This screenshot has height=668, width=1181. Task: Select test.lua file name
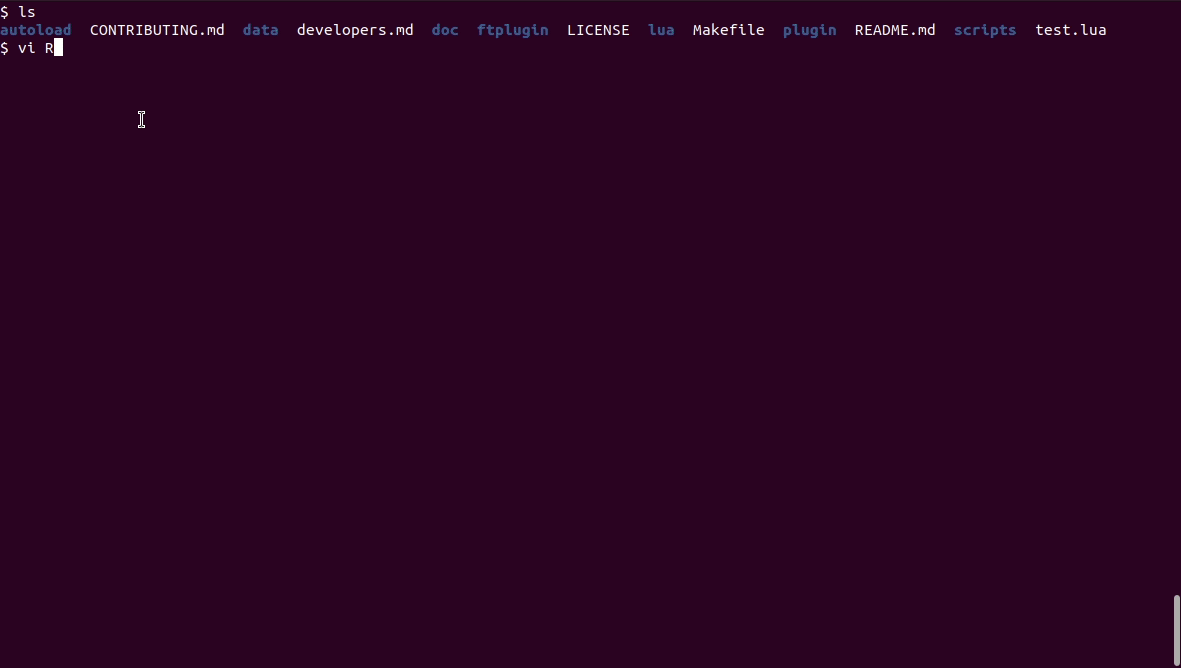pos(1070,30)
